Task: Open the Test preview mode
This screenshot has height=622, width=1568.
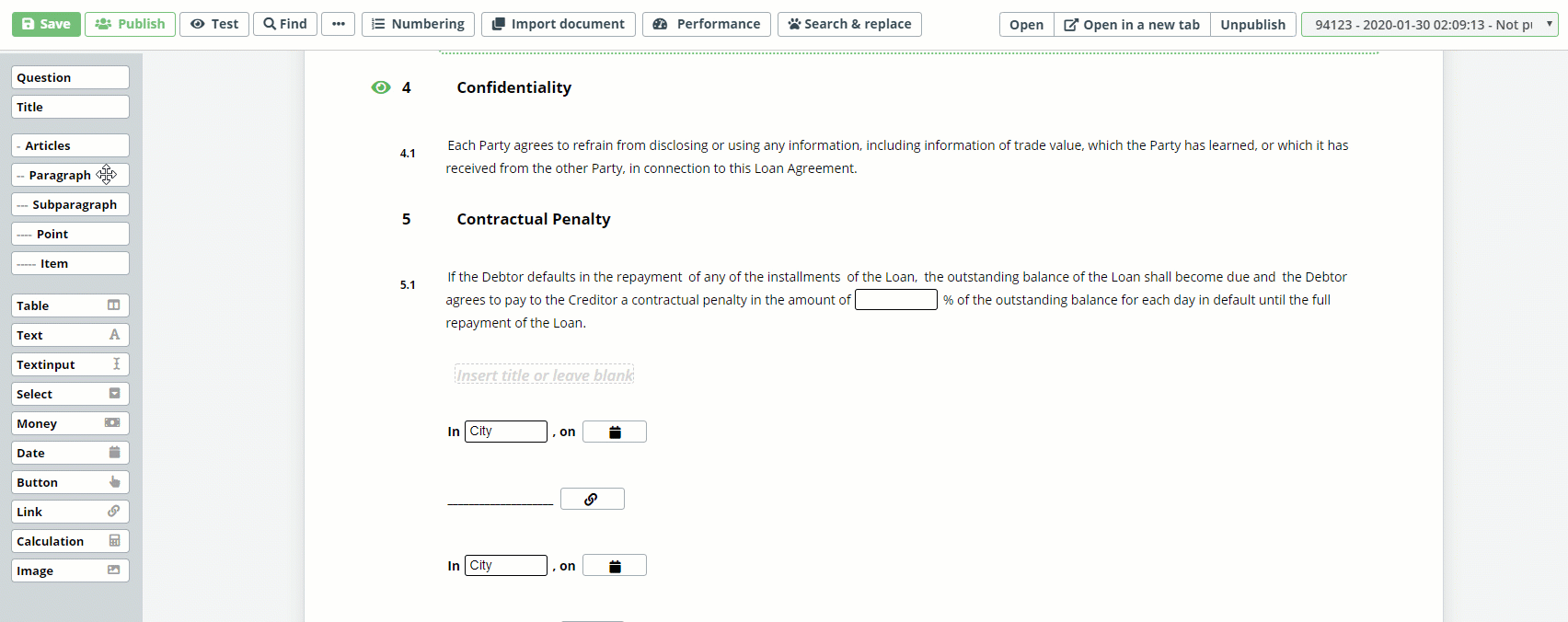Action: pos(214,24)
